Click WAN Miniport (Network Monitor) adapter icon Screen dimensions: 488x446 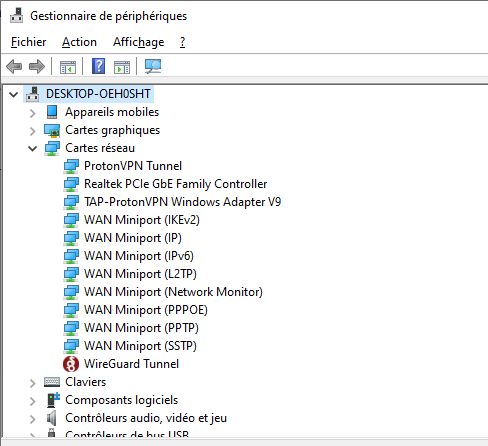pos(71,292)
